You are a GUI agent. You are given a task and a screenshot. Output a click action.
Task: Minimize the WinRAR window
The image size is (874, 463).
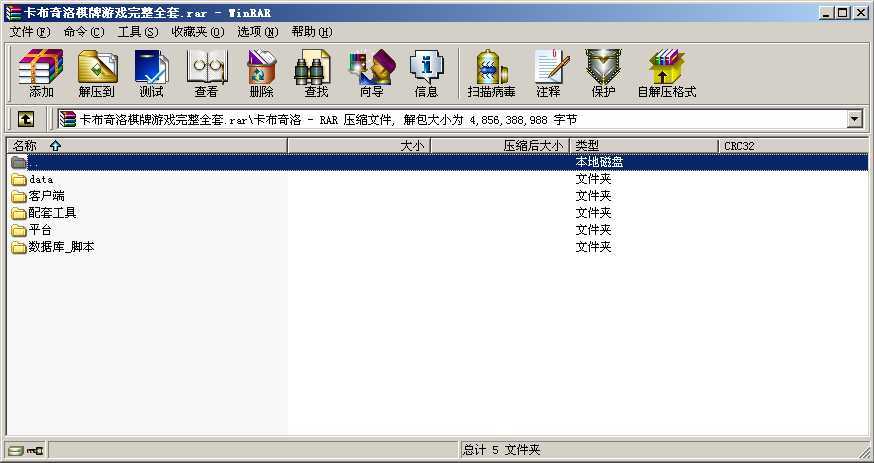(827, 13)
